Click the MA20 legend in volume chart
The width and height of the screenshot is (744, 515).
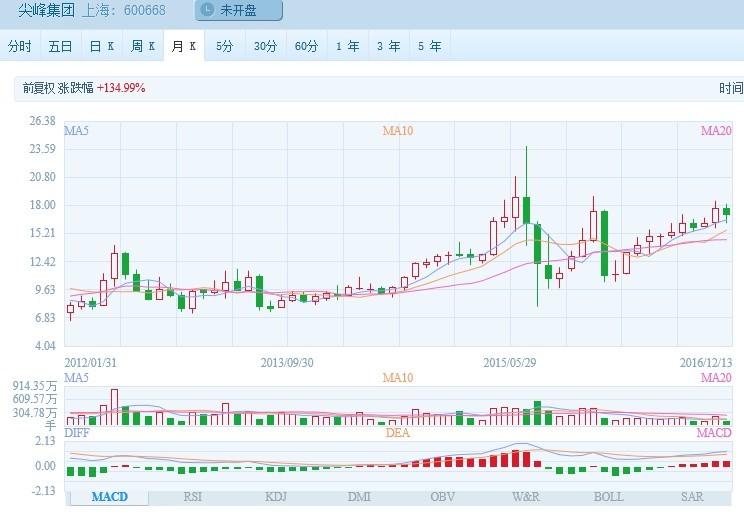coord(716,378)
